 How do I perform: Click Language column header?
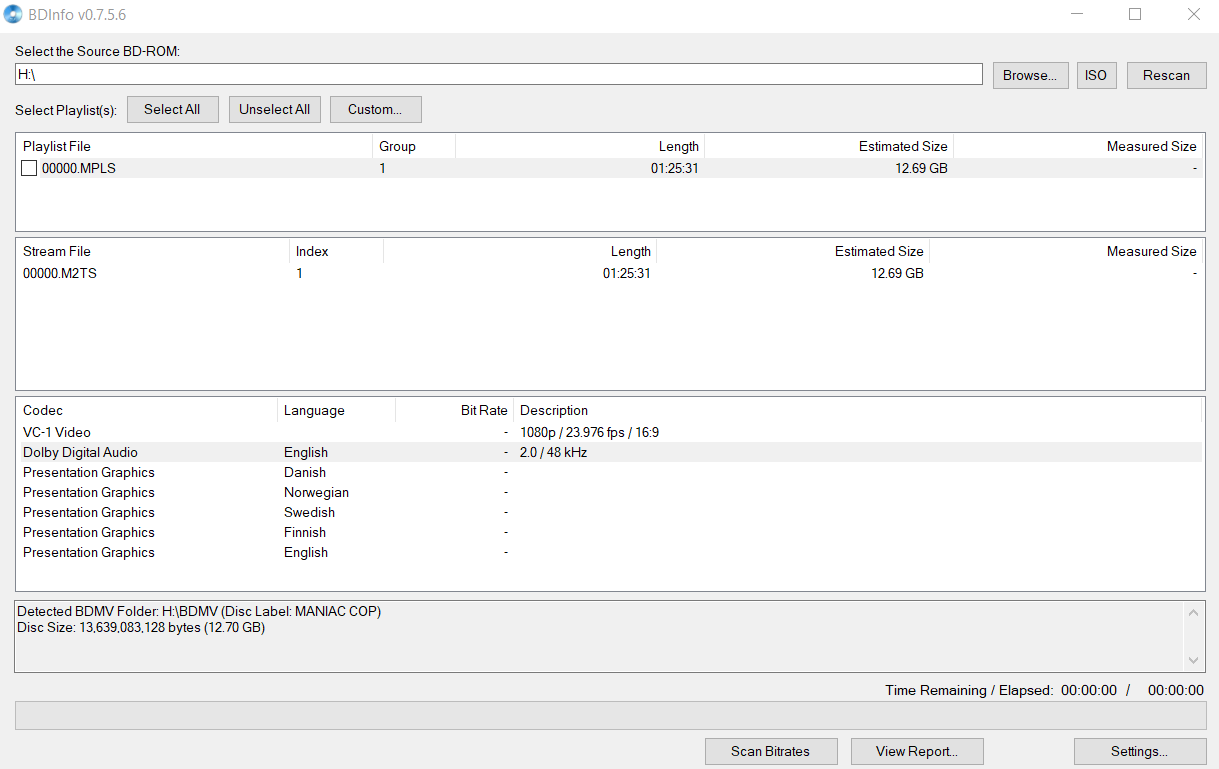click(x=336, y=410)
